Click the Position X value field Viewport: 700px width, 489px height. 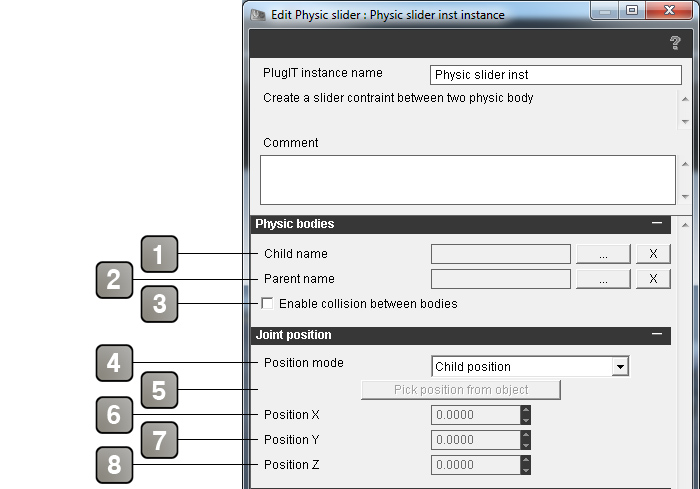[x=476, y=415]
